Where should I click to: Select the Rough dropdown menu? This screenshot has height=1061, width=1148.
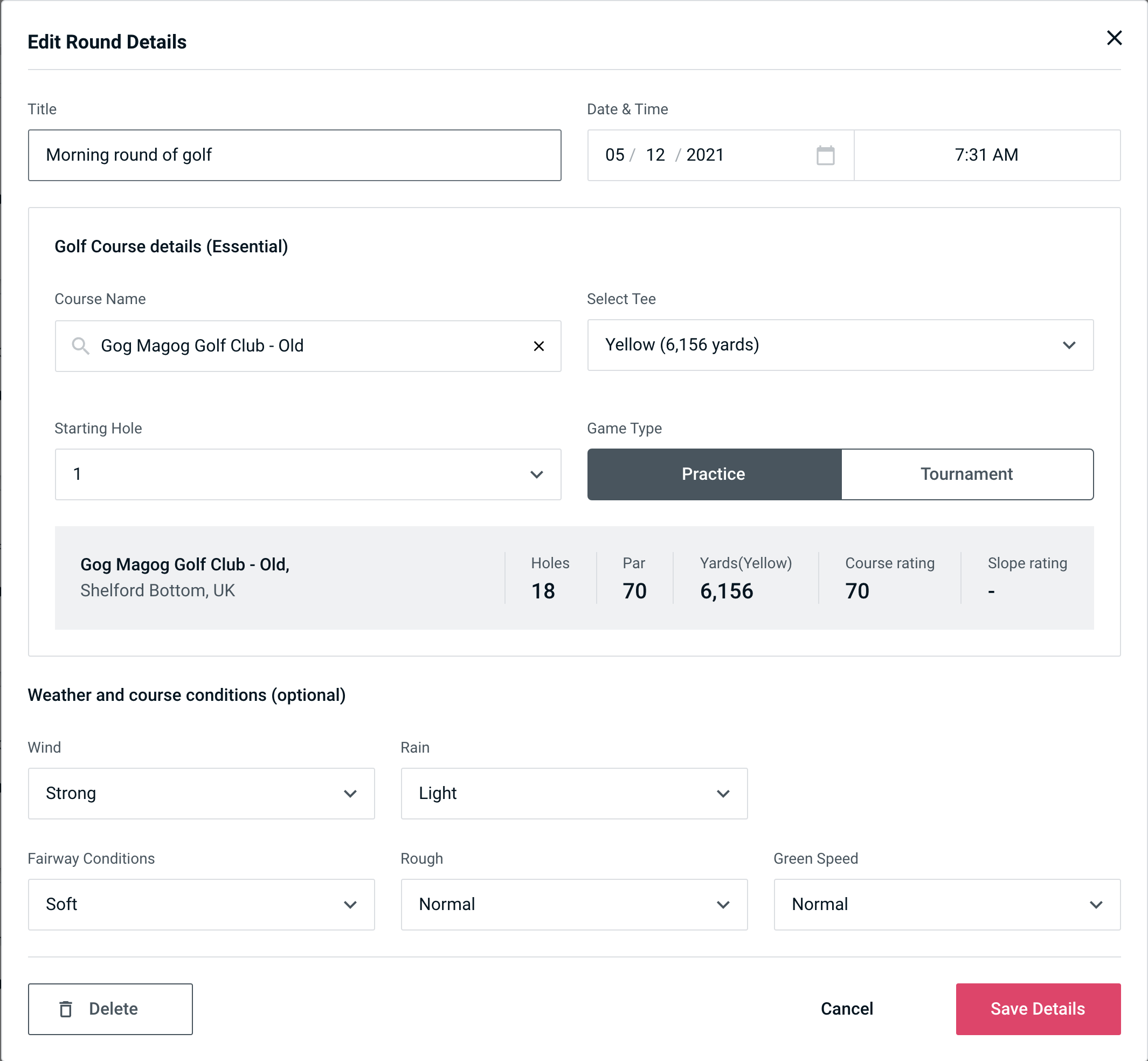(x=575, y=905)
